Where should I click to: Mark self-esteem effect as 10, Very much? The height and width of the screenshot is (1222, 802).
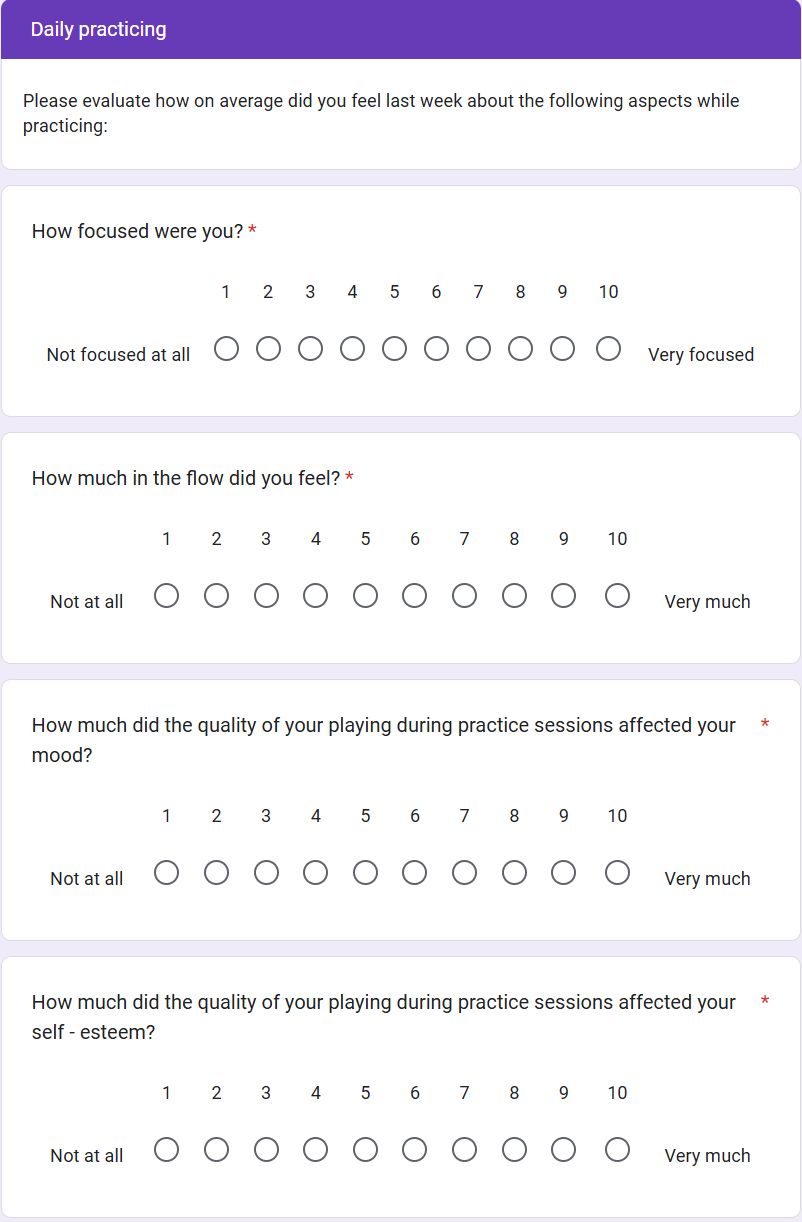[618, 1150]
